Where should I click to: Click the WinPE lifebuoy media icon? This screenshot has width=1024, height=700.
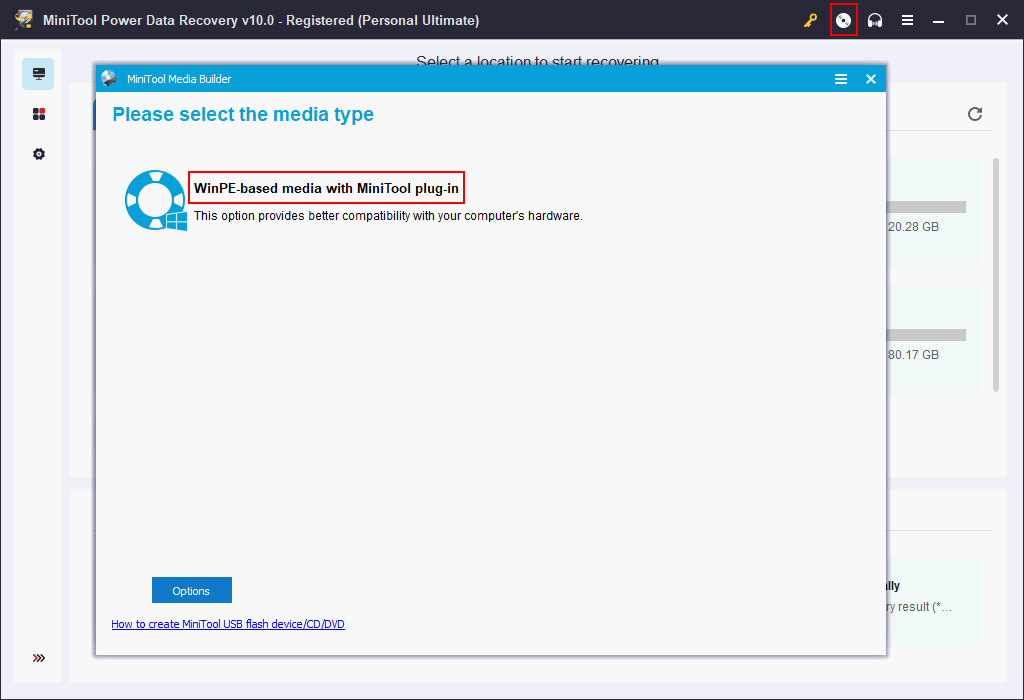[x=155, y=200]
